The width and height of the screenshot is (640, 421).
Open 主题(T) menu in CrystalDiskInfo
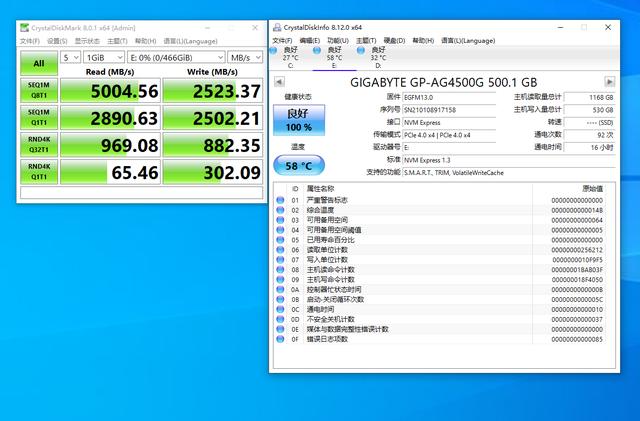[366, 40]
